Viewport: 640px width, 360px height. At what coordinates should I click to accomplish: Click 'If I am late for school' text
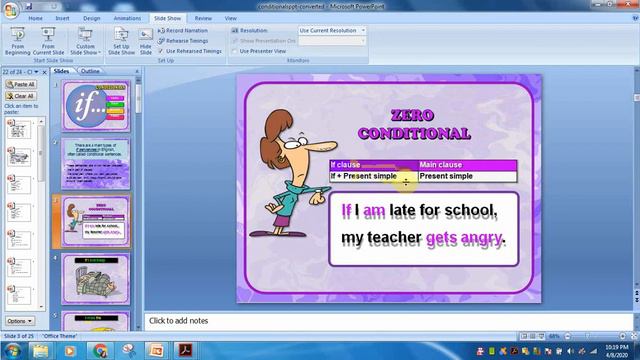click(419, 211)
